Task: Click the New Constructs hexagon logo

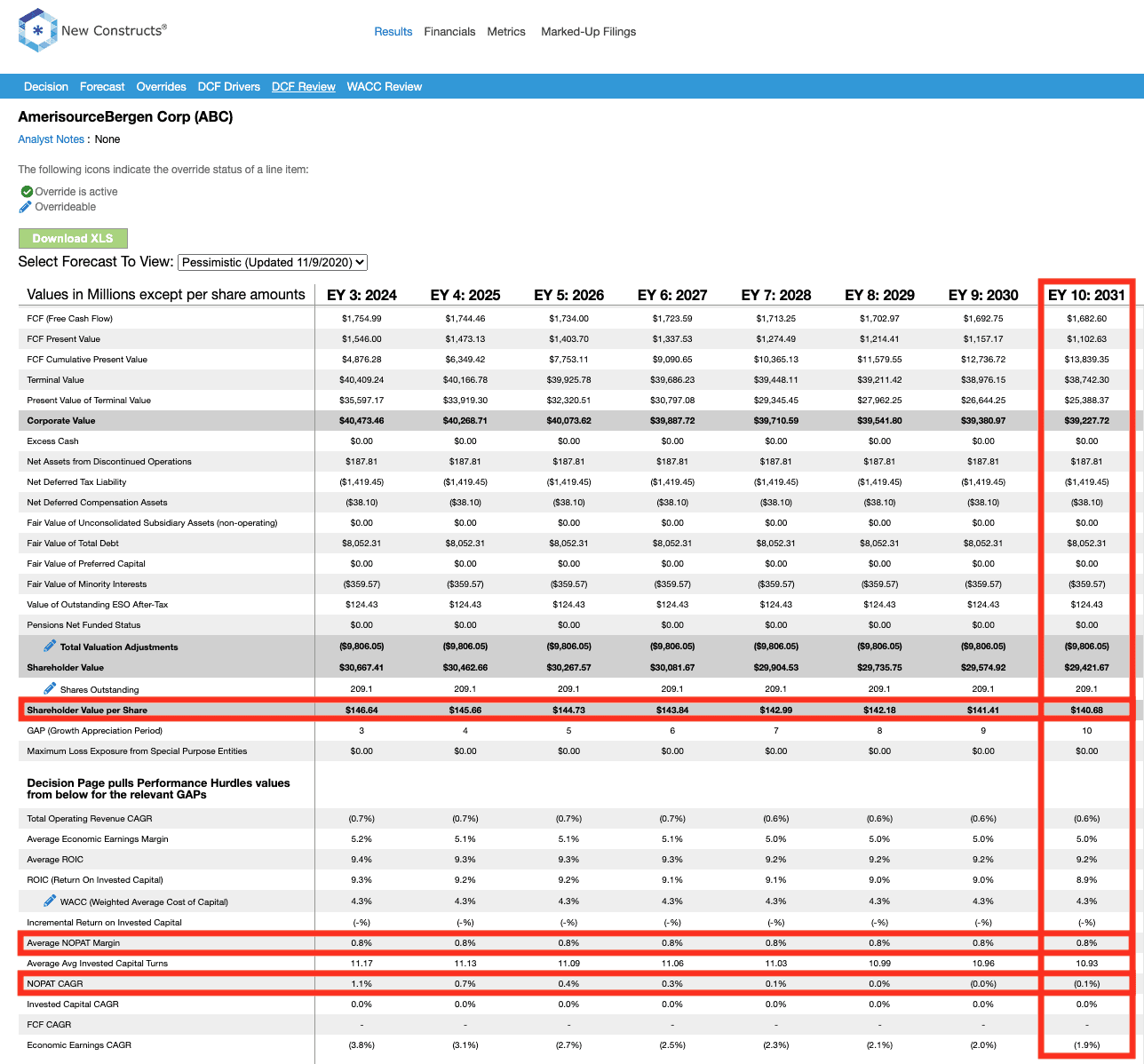Action: (x=37, y=30)
